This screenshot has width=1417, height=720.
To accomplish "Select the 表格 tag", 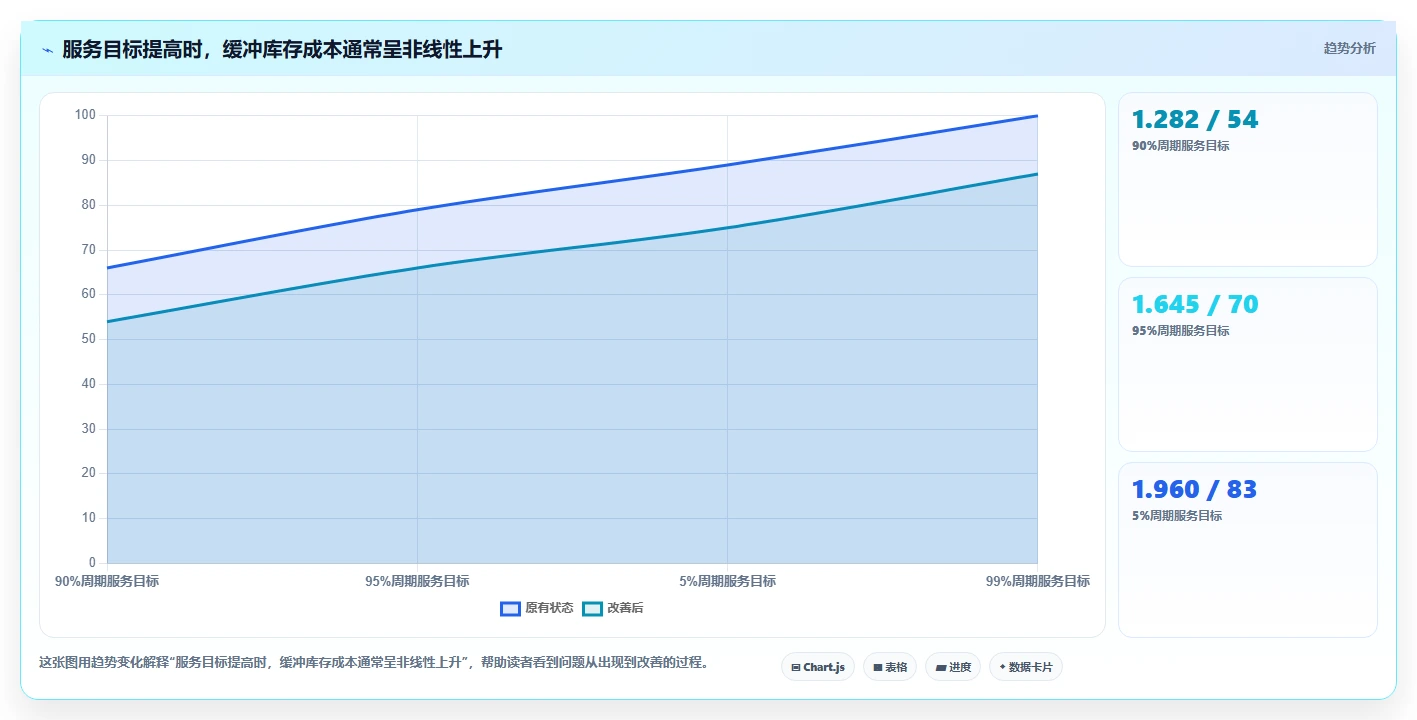I will (x=890, y=667).
